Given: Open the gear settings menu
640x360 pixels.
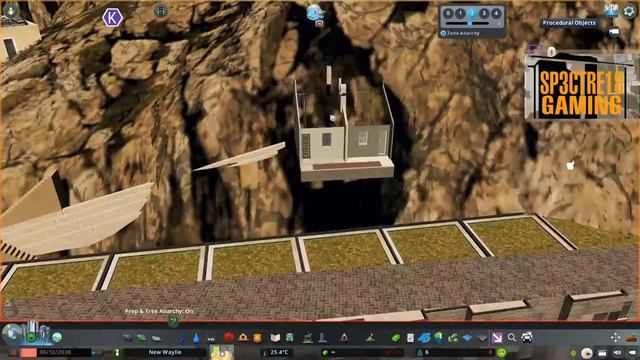Looking at the screenshot, I should pyautogui.click(x=629, y=11).
